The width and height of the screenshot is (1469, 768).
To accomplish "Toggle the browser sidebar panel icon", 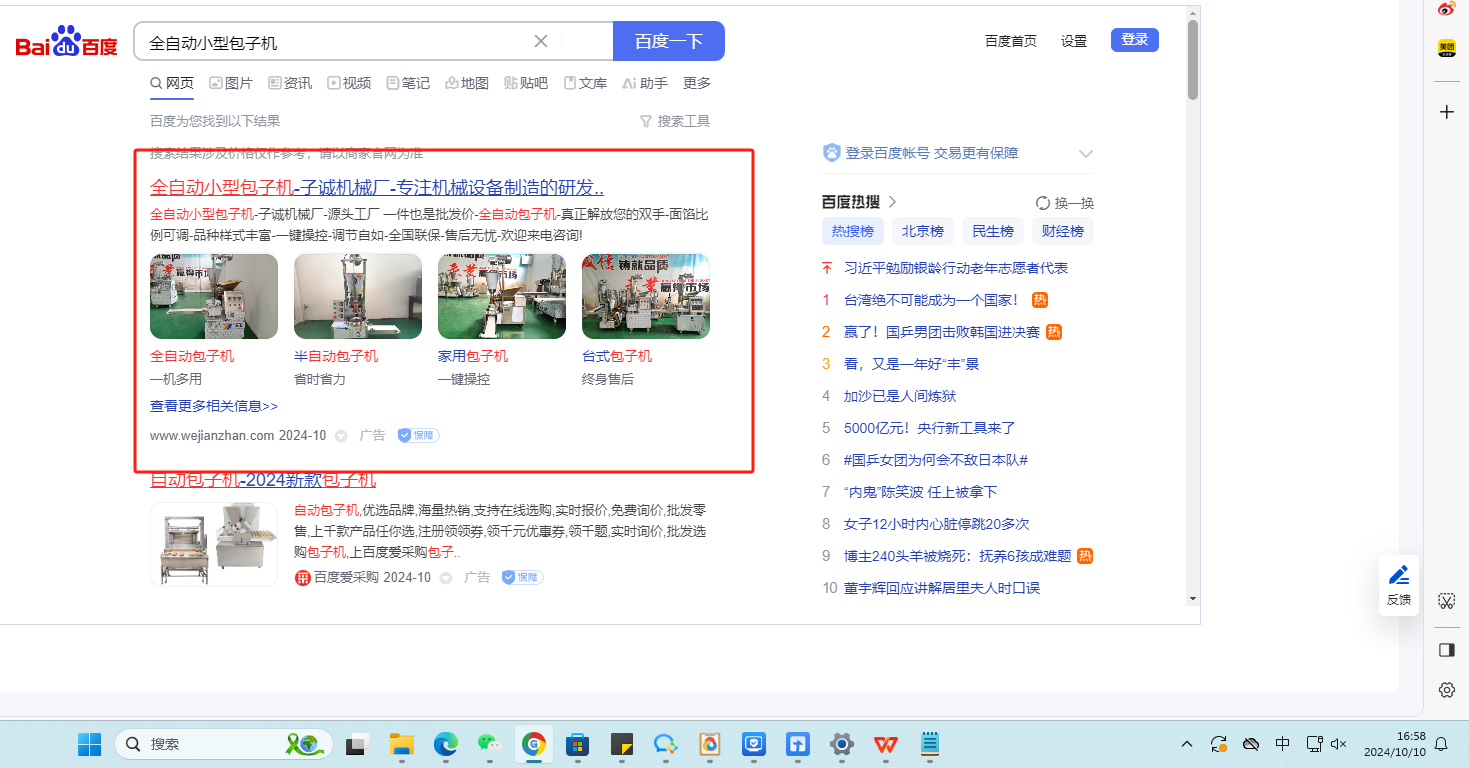I will [x=1446, y=650].
